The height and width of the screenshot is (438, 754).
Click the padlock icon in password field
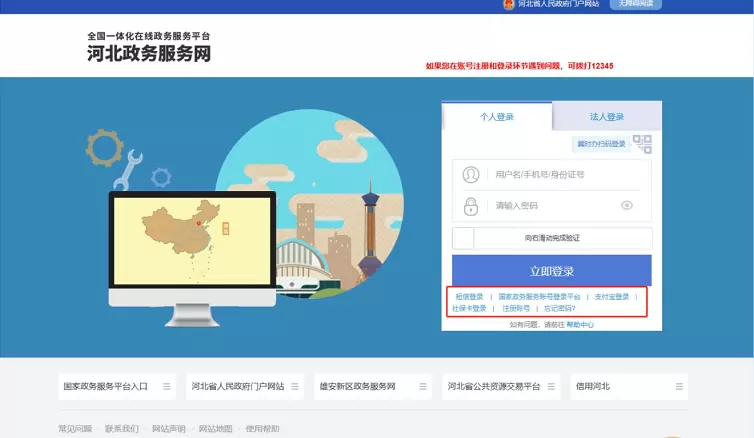[x=471, y=206]
